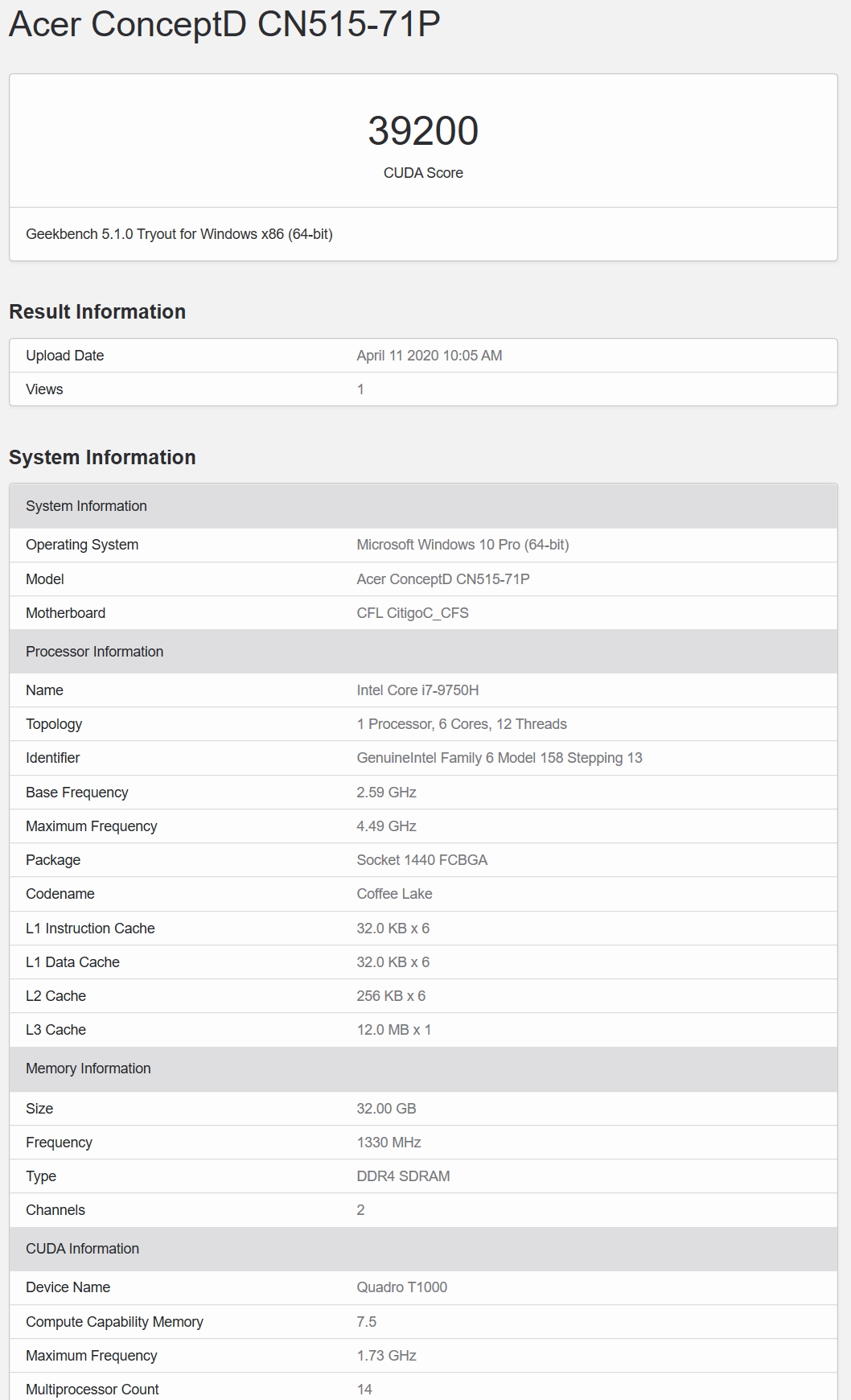Click the Upload Date value April 11 2020
This screenshot has height=1400, width=851.
pyautogui.click(x=430, y=356)
